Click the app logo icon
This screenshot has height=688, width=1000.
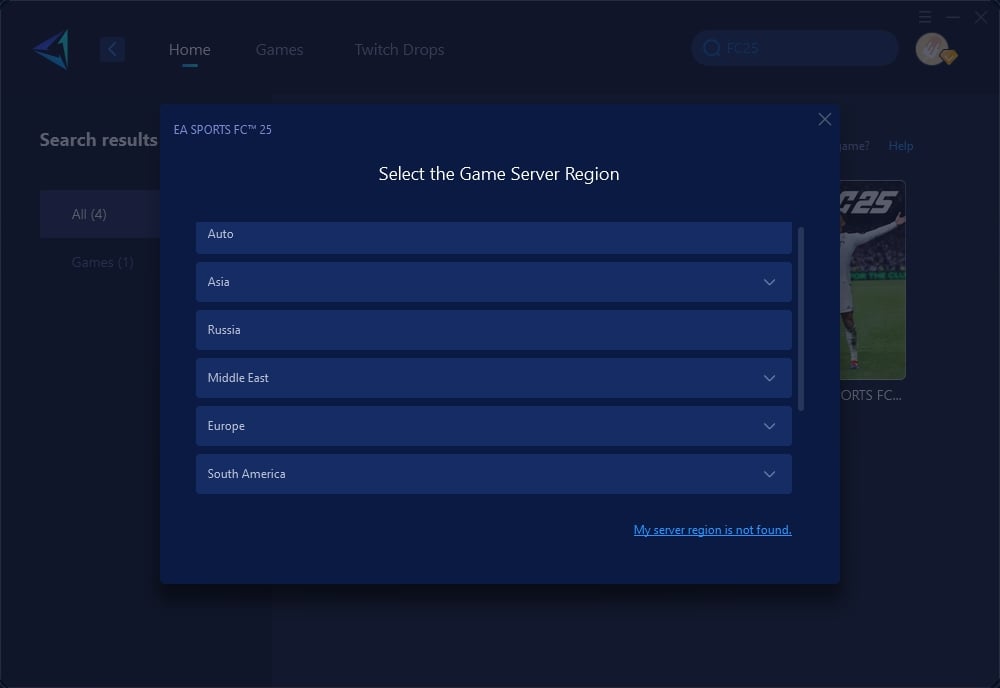click(x=51, y=49)
